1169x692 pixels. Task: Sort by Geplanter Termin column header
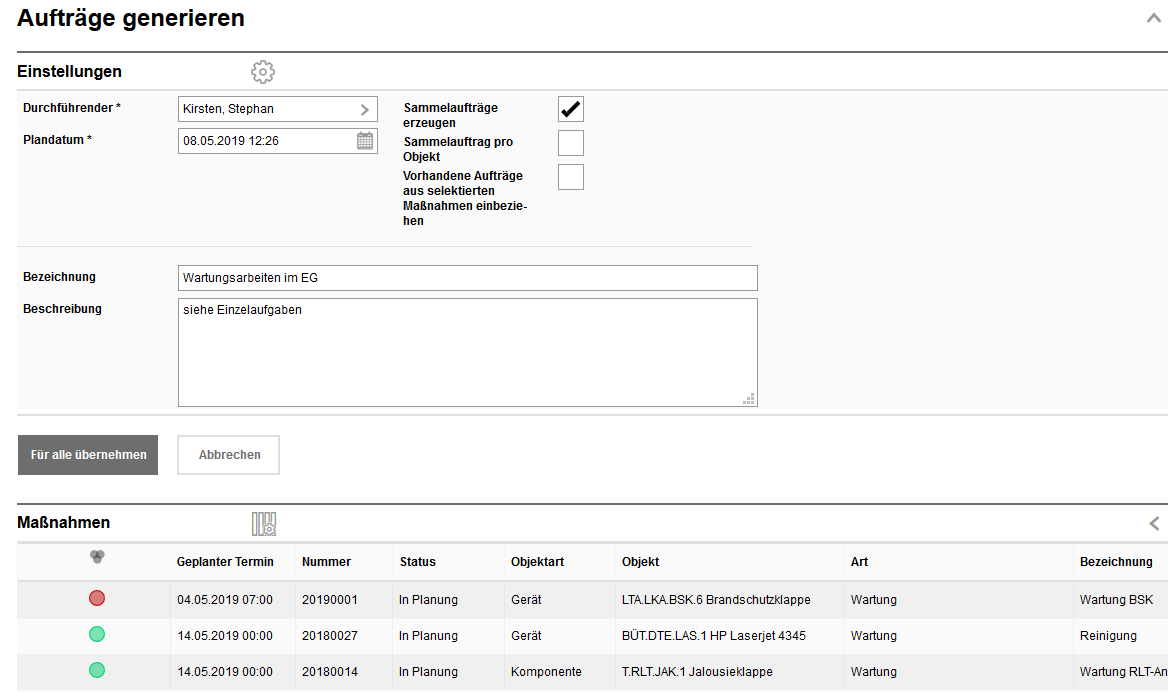click(225, 562)
